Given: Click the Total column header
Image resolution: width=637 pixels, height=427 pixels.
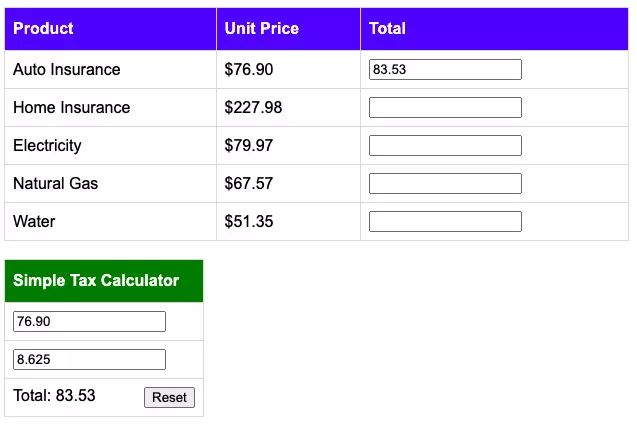Looking at the screenshot, I should click(387, 28).
